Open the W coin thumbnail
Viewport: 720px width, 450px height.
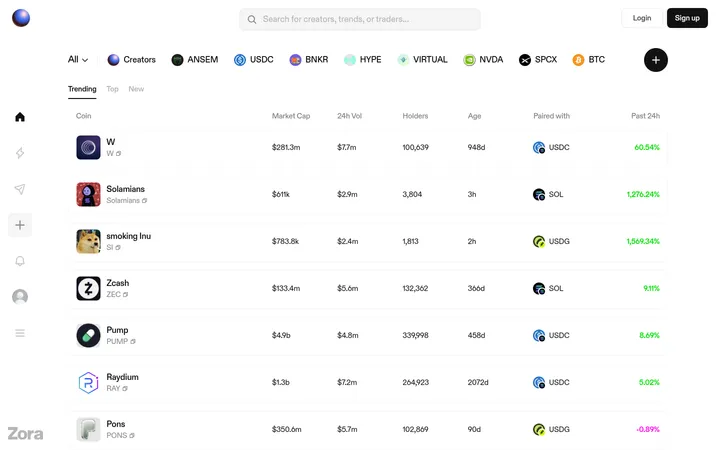[88, 147]
